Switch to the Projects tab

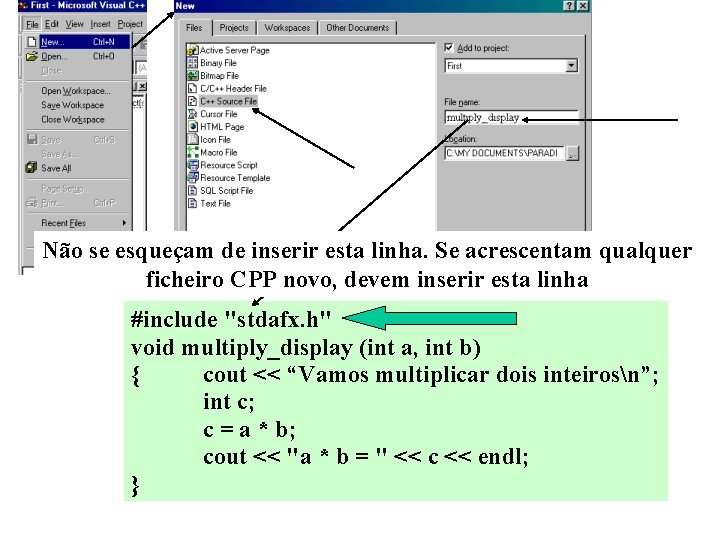[x=234, y=28]
